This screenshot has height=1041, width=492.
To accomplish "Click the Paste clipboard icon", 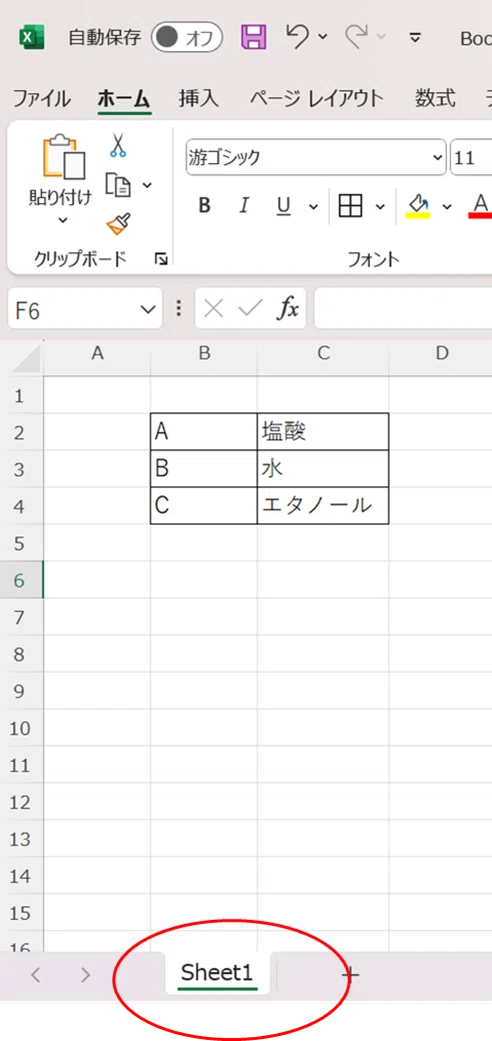I will coord(64,157).
